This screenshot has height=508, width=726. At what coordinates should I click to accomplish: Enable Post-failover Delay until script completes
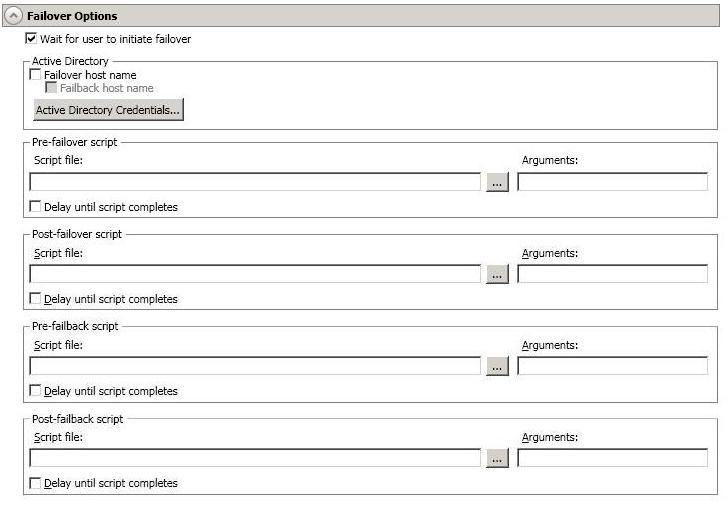pos(37,299)
